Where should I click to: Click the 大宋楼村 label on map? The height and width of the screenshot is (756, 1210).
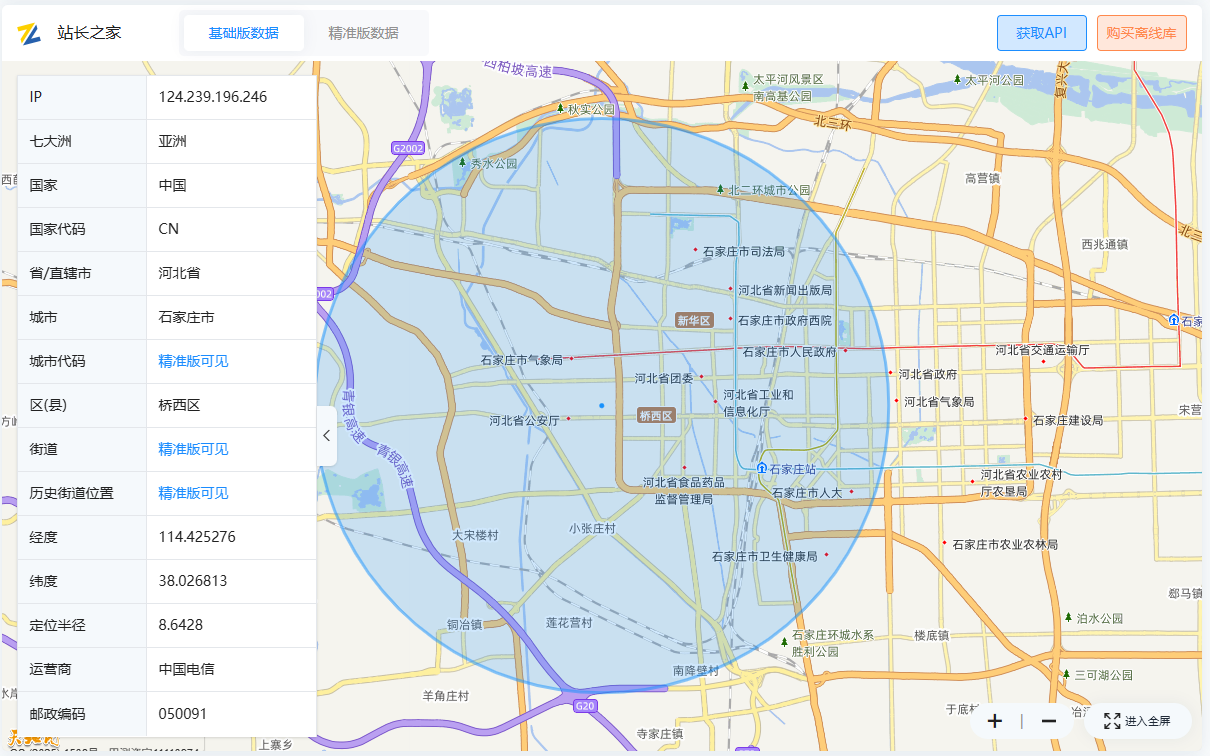coord(475,535)
